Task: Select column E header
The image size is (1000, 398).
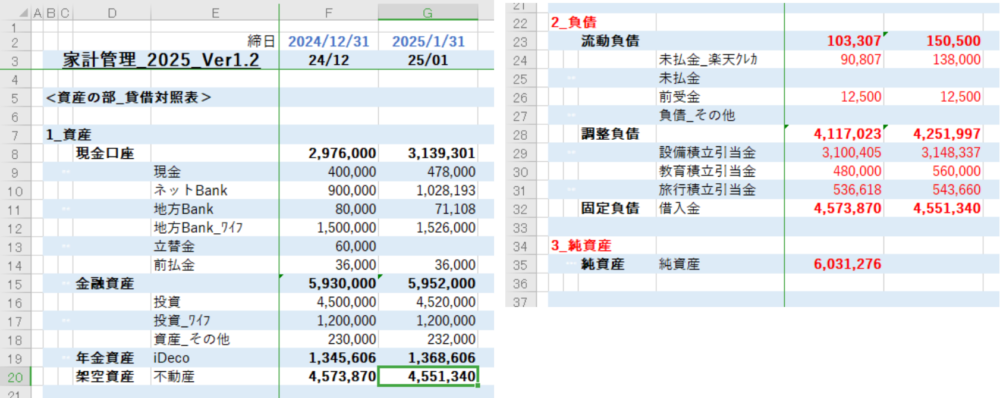Action: click(215, 12)
